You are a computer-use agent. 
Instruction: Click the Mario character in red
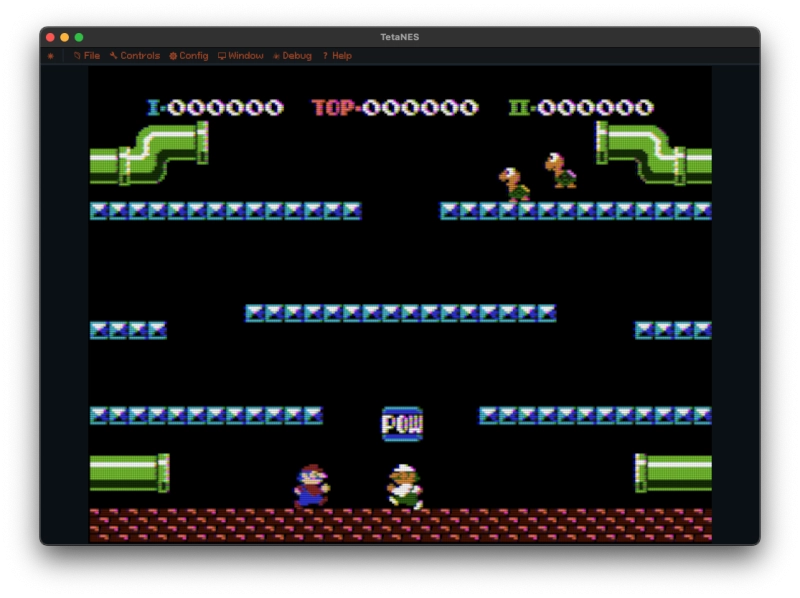pos(311,486)
